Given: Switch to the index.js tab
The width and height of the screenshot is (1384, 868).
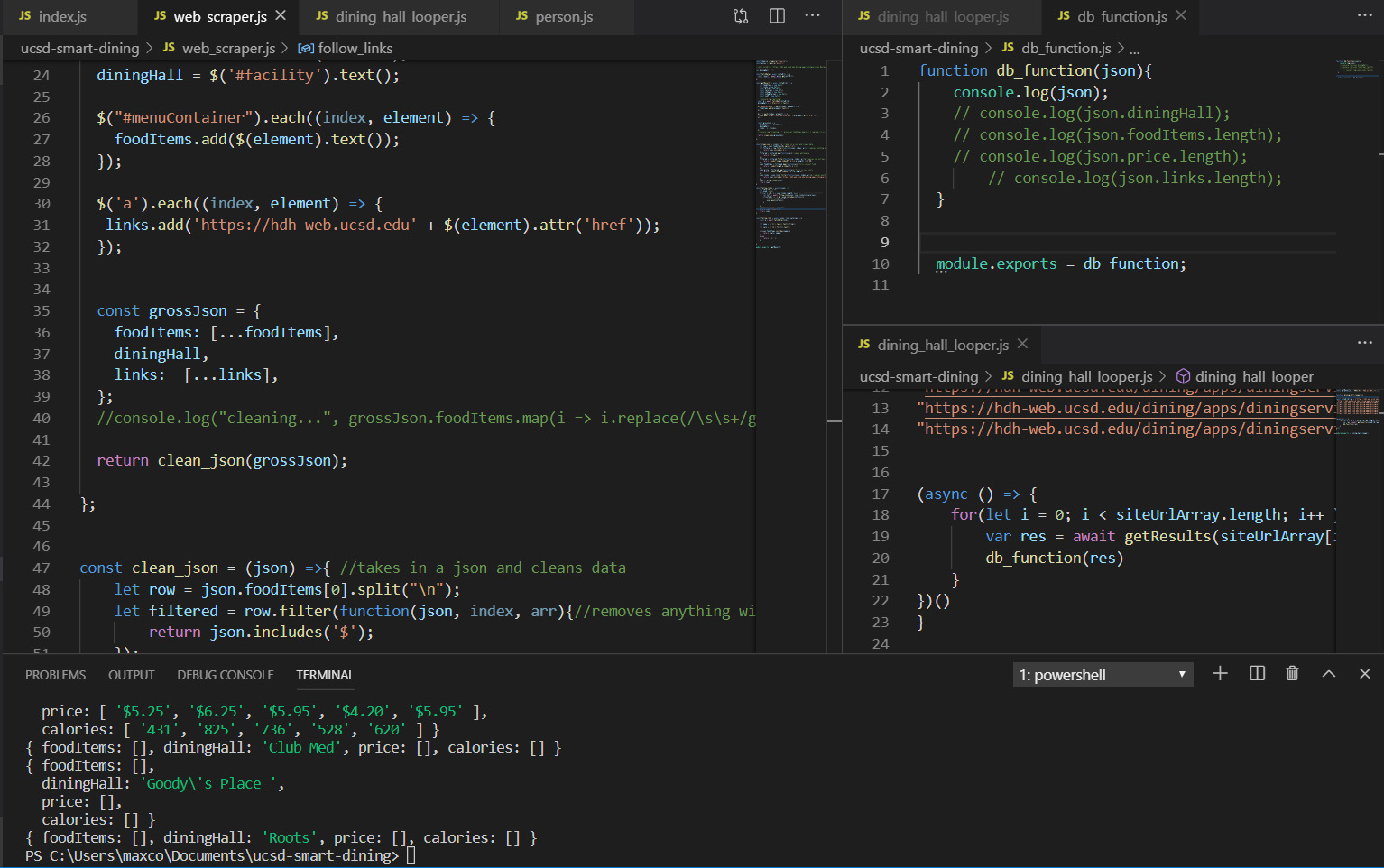Looking at the screenshot, I should [x=62, y=17].
